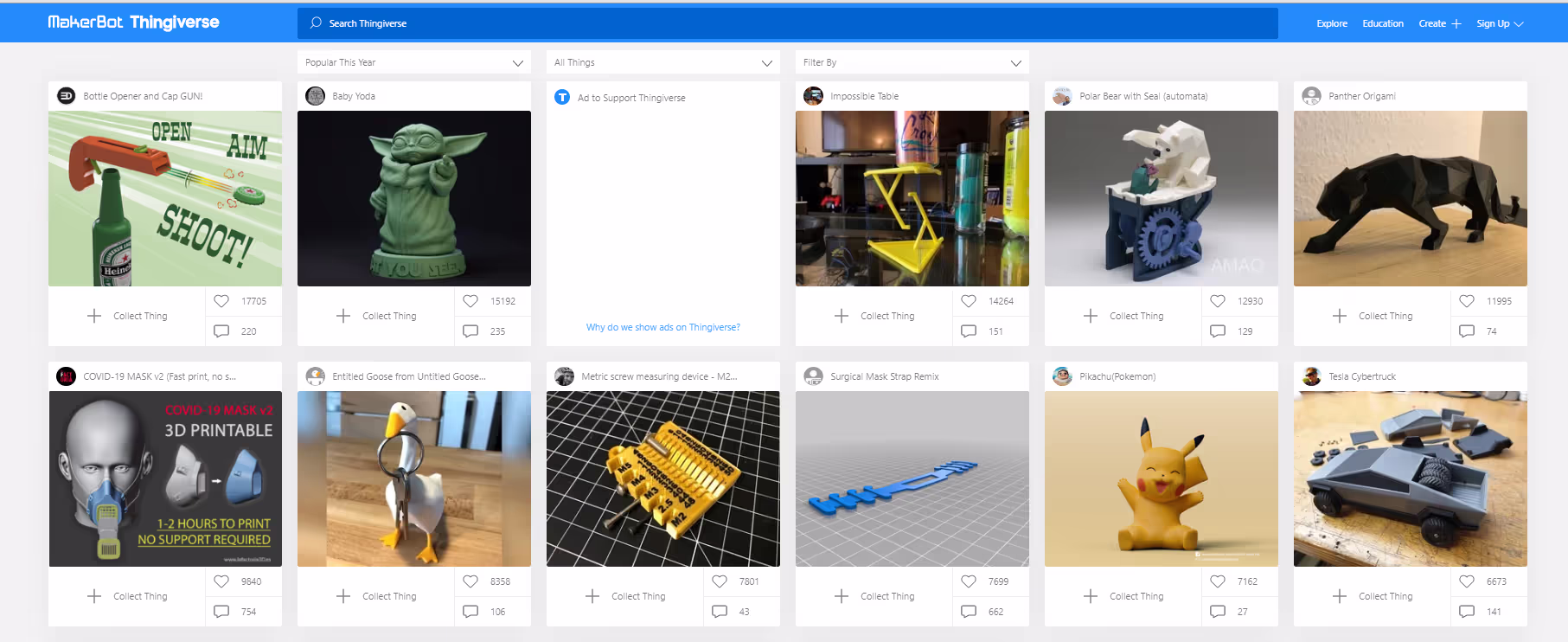View comments on Polar Bear with Seal
This screenshot has width=1568, height=642.
click(1218, 331)
